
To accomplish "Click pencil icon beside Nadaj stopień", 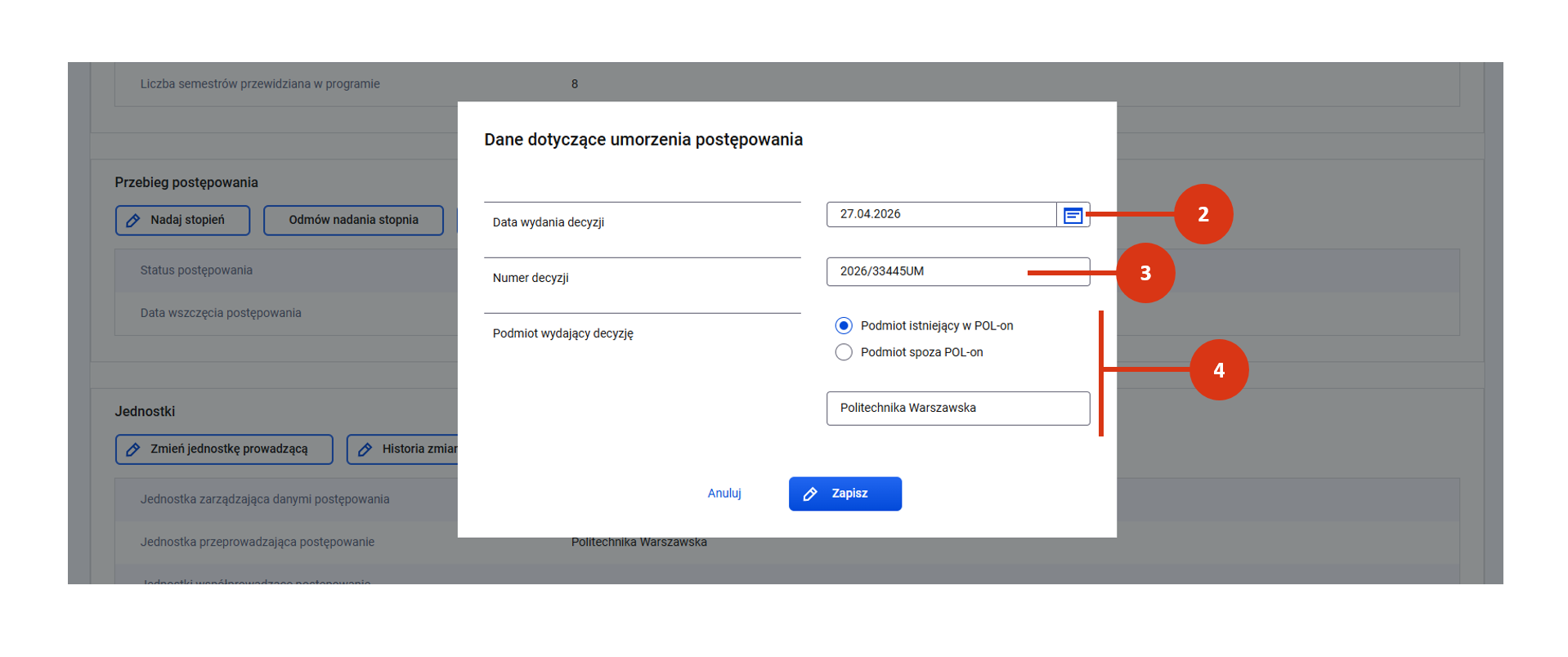I will [133, 221].
